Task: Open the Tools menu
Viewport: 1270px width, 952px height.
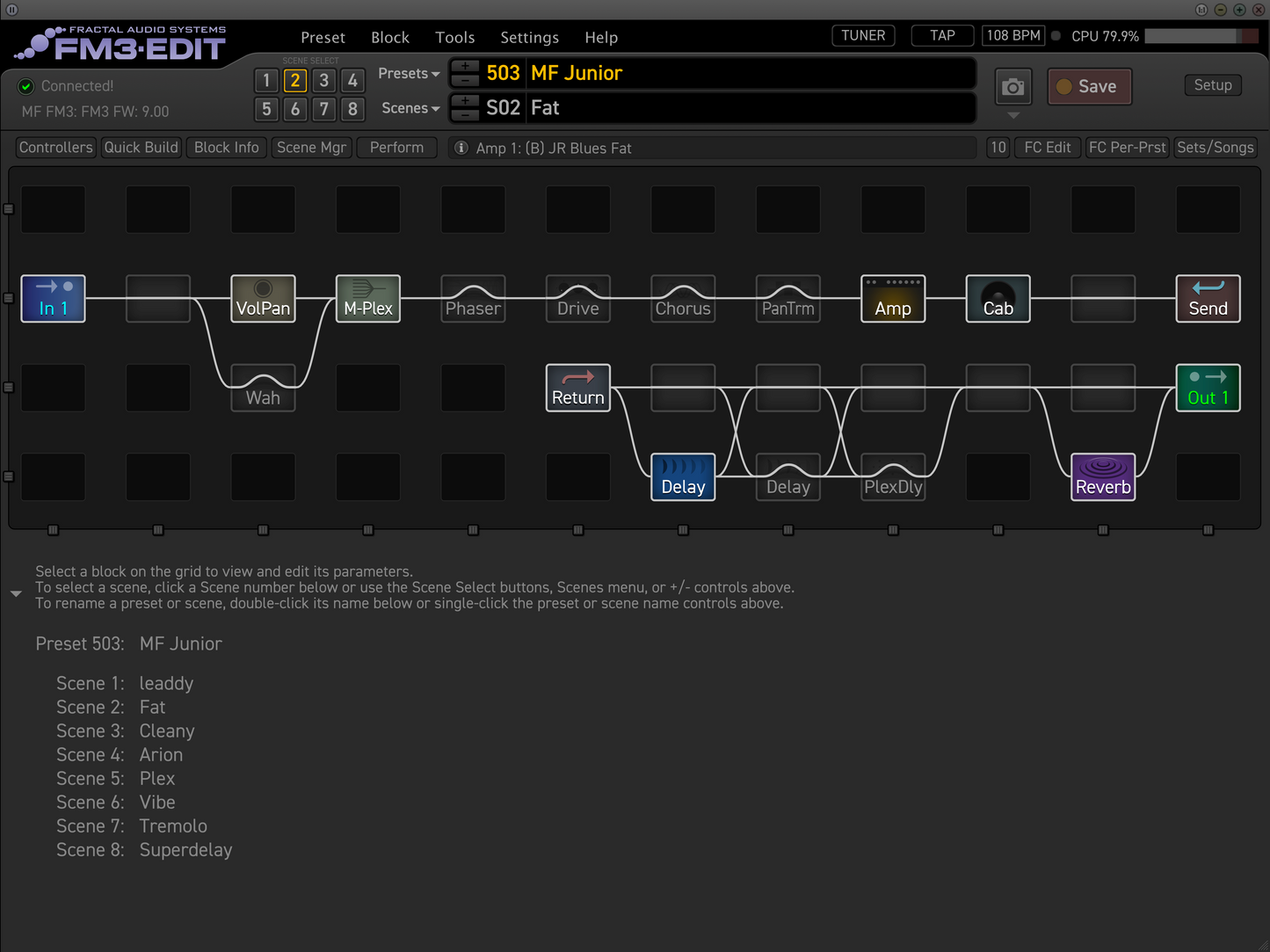Action: pos(455,38)
